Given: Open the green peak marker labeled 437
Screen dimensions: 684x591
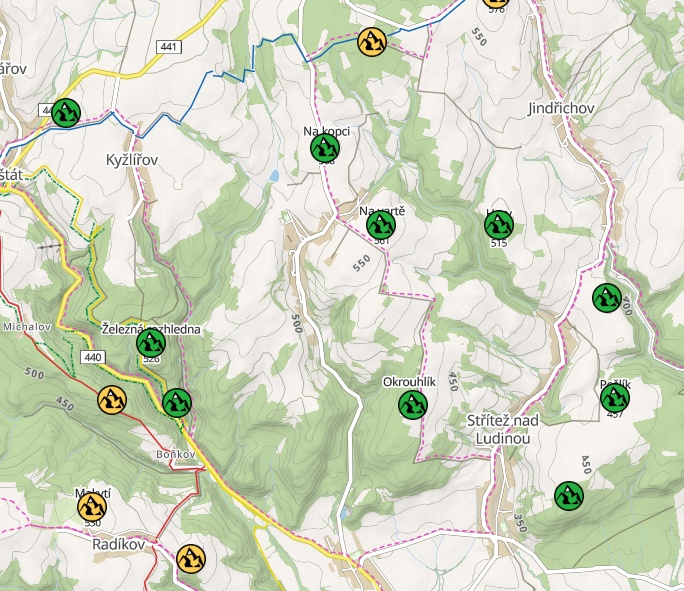Looking at the screenshot, I should 615,399.
